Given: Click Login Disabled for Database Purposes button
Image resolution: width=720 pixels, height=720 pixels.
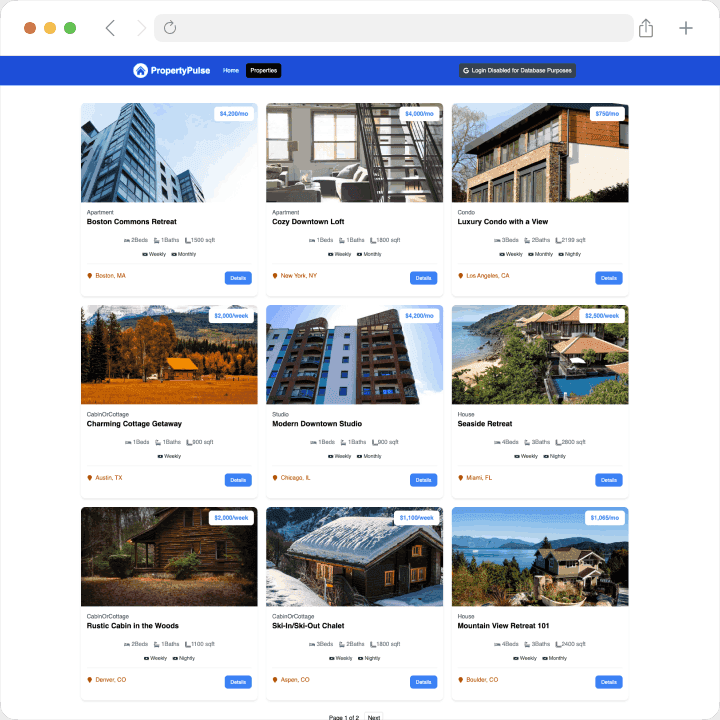Looking at the screenshot, I should (517, 70).
